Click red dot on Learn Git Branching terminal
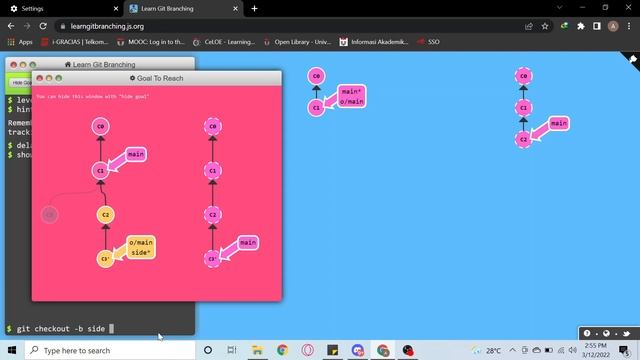Viewport: 640px width, 360px height. tap(13, 64)
